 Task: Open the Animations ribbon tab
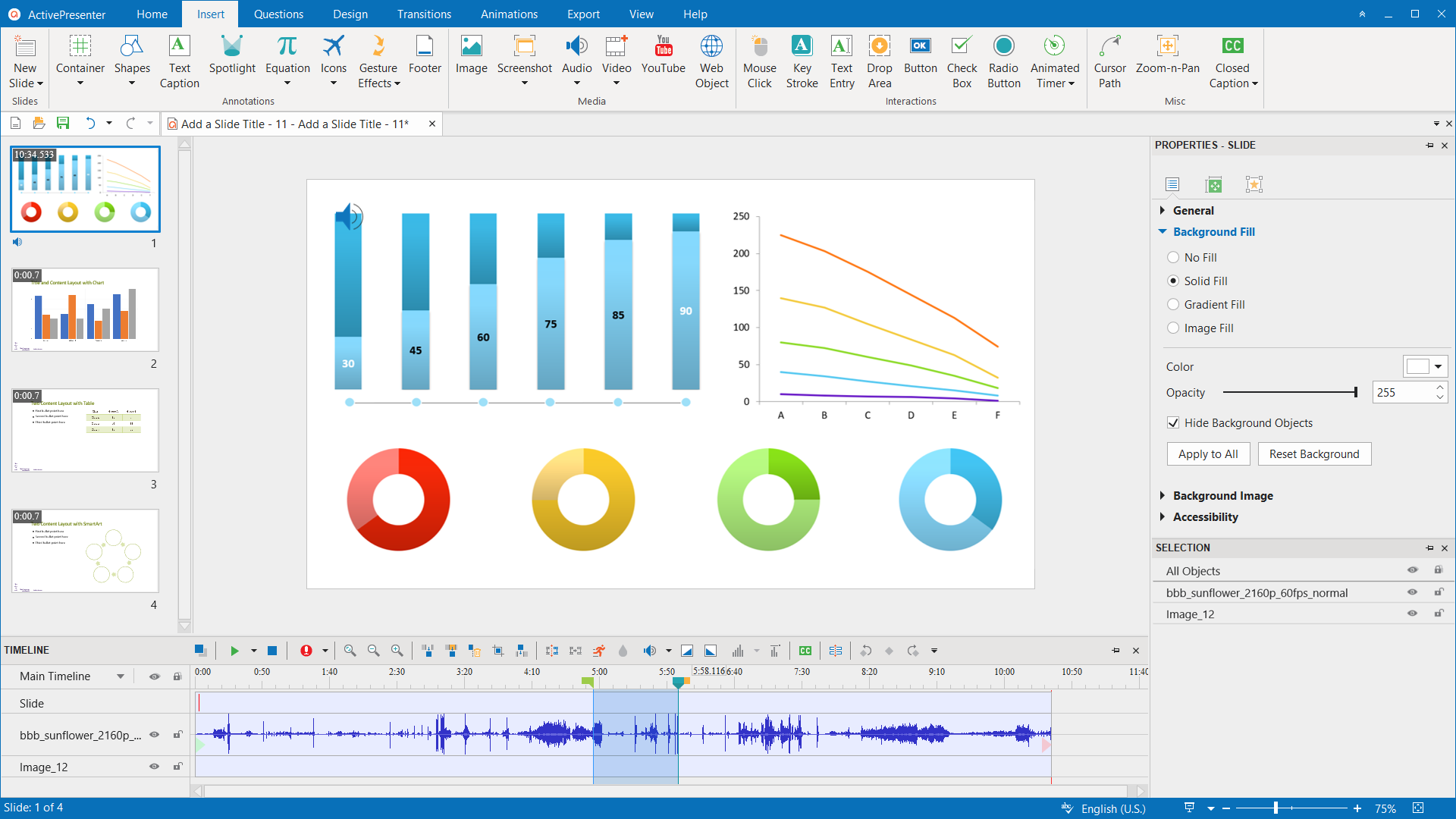(x=509, y=14)
